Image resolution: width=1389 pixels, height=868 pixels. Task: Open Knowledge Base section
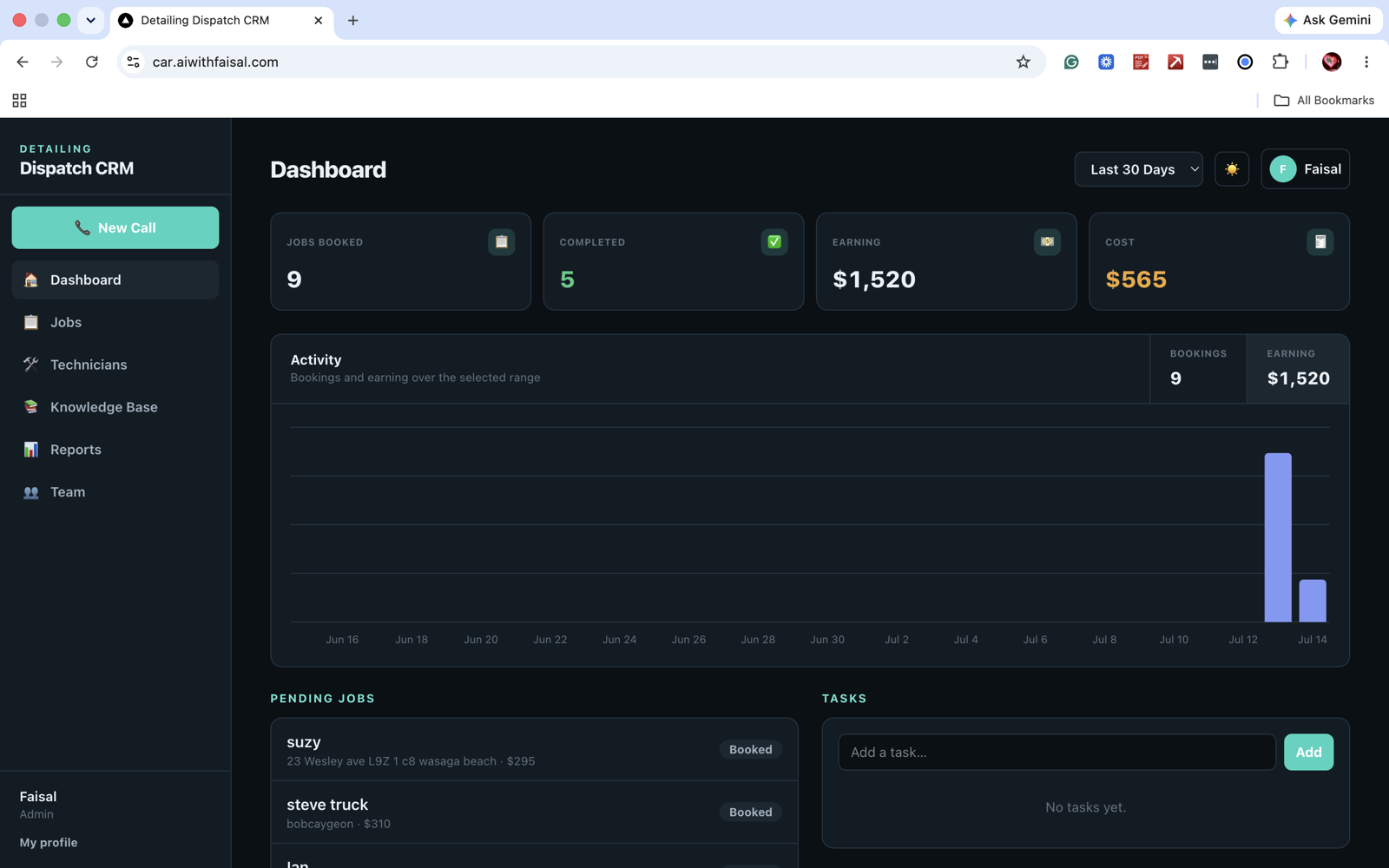point(115,407)
